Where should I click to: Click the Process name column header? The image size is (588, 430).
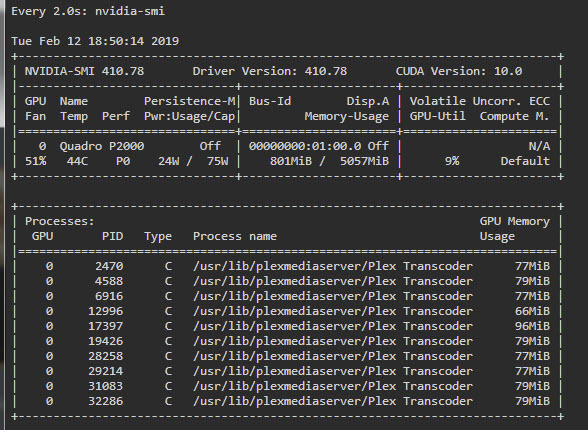(x=235, y=236)
